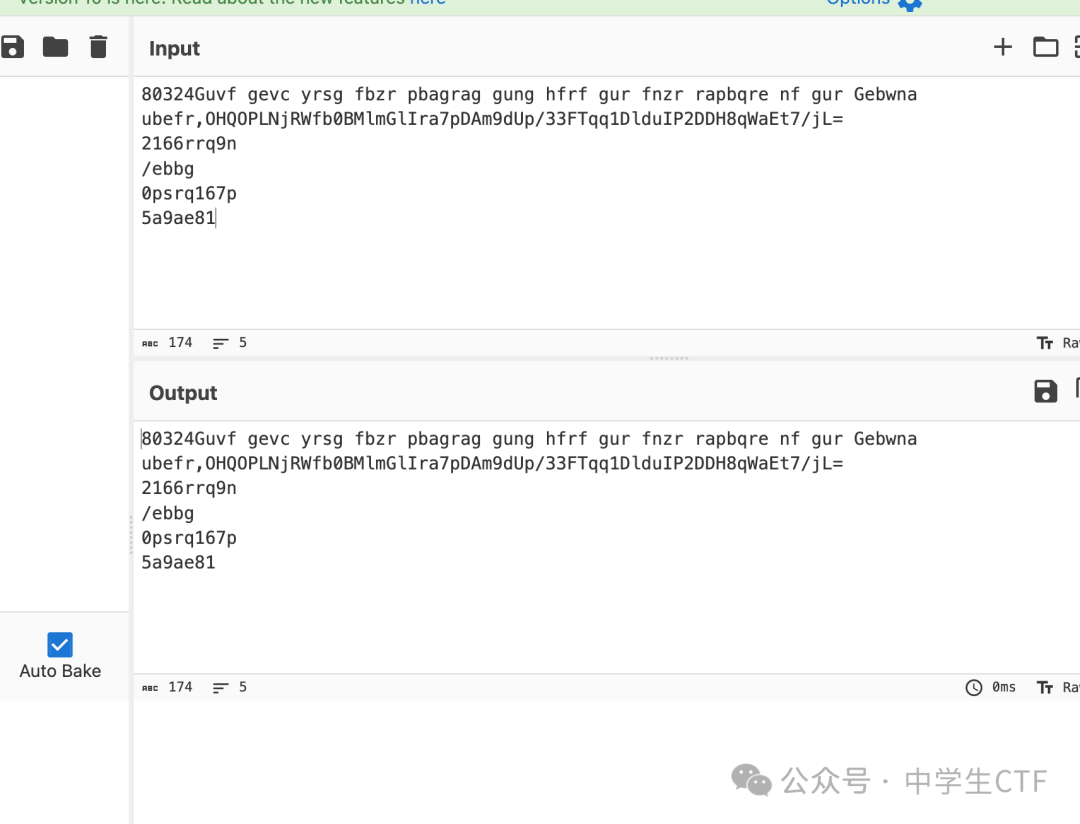Load a recipe with the folder icon

[x=55, y=48]
